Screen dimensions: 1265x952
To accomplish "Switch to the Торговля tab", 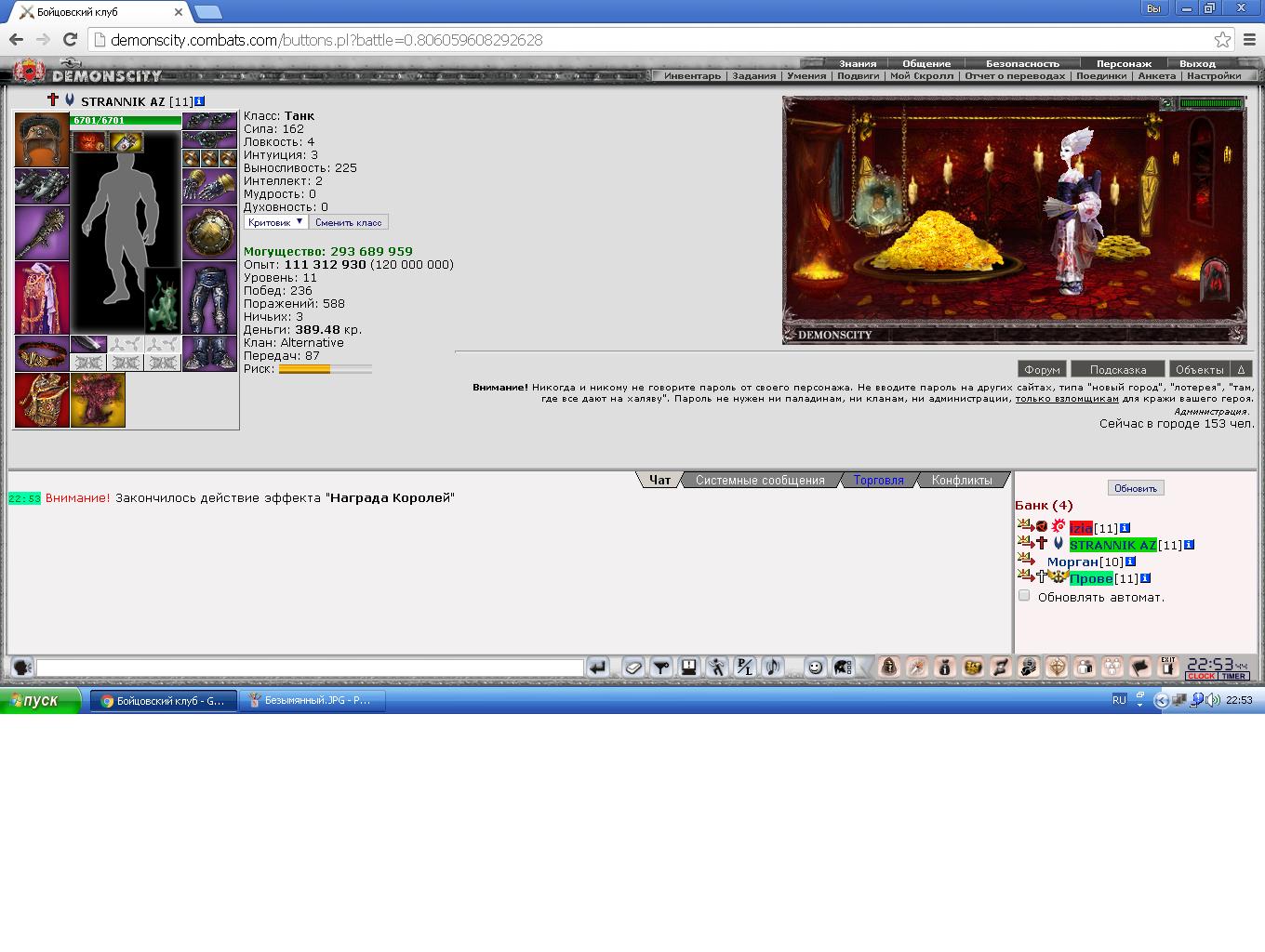I will click(x=879, y=480).
